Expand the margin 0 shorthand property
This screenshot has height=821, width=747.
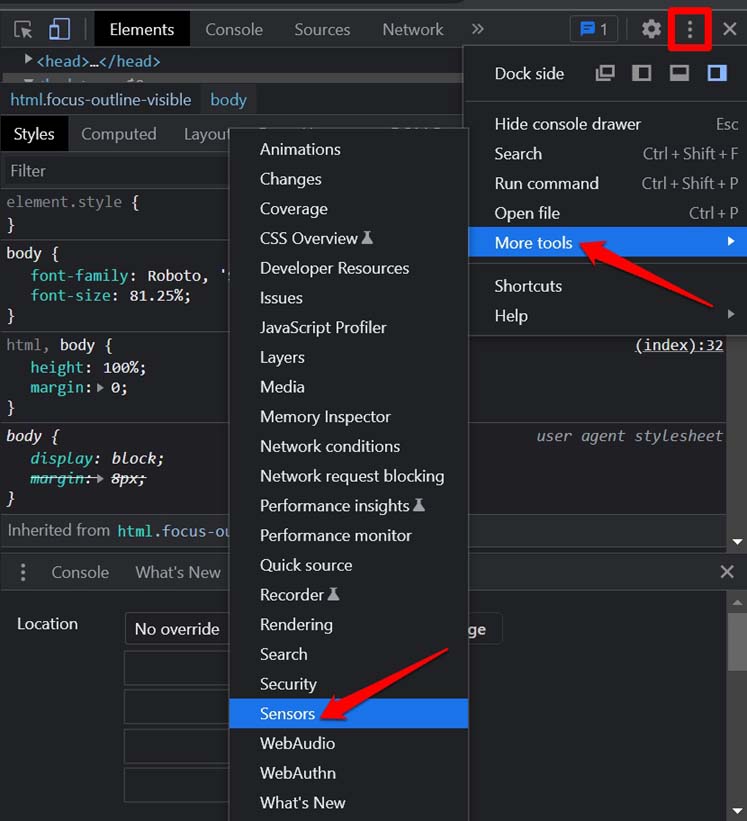(x=101, y=388)
